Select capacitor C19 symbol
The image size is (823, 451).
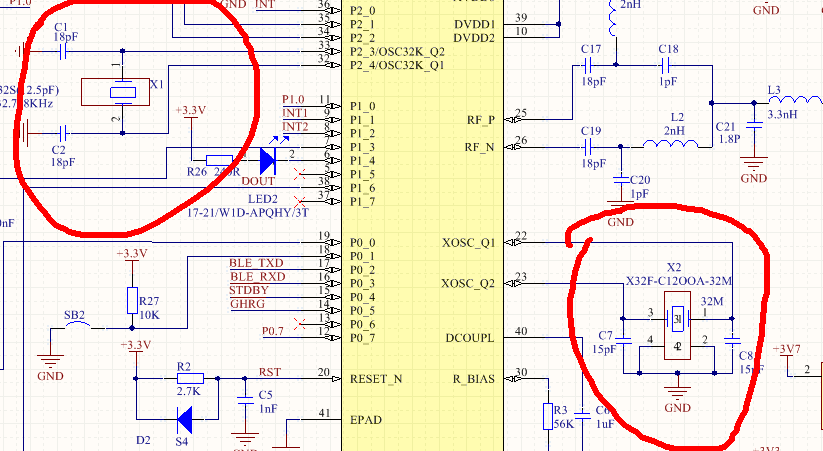tap(588, 147)
